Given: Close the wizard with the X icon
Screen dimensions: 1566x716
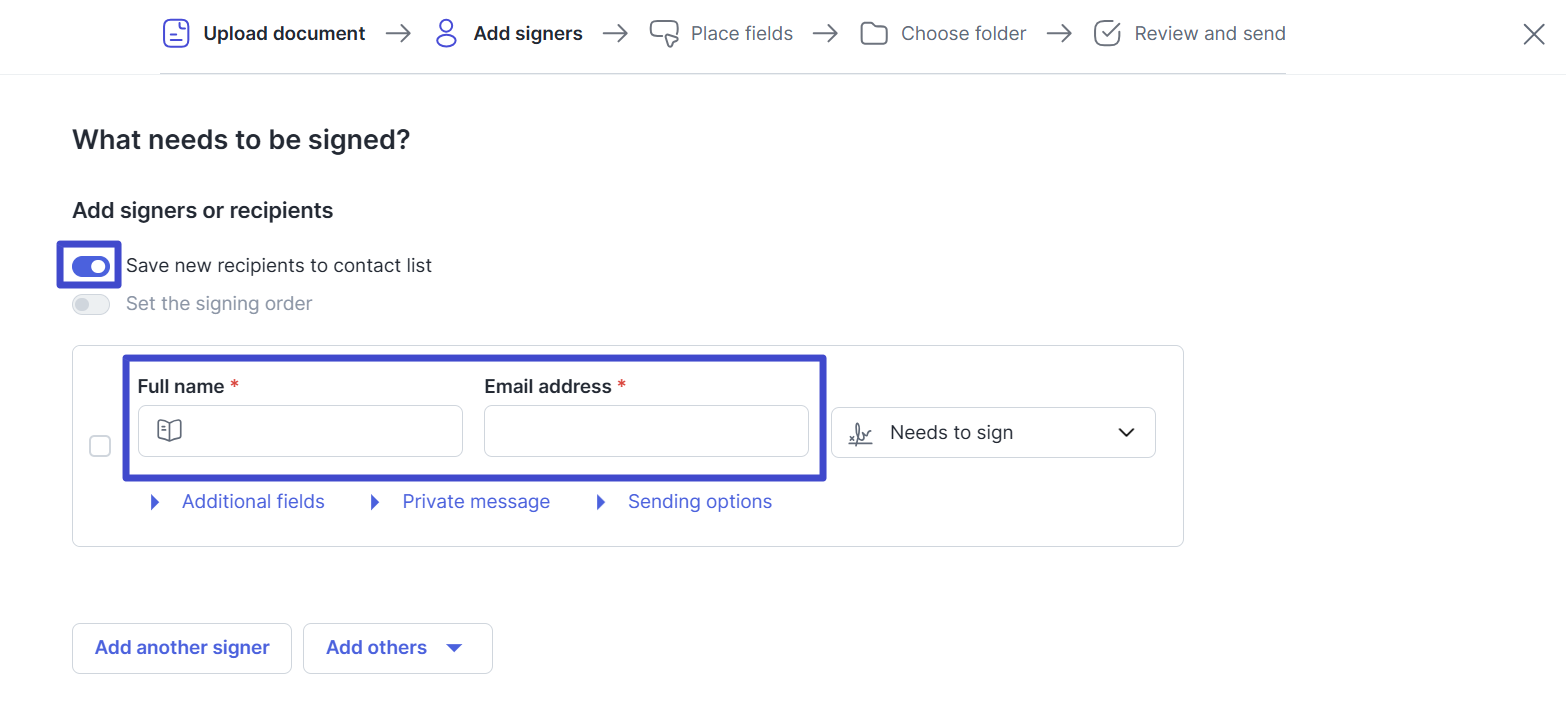Looking at the screenshot, I should click(1534, 34).
